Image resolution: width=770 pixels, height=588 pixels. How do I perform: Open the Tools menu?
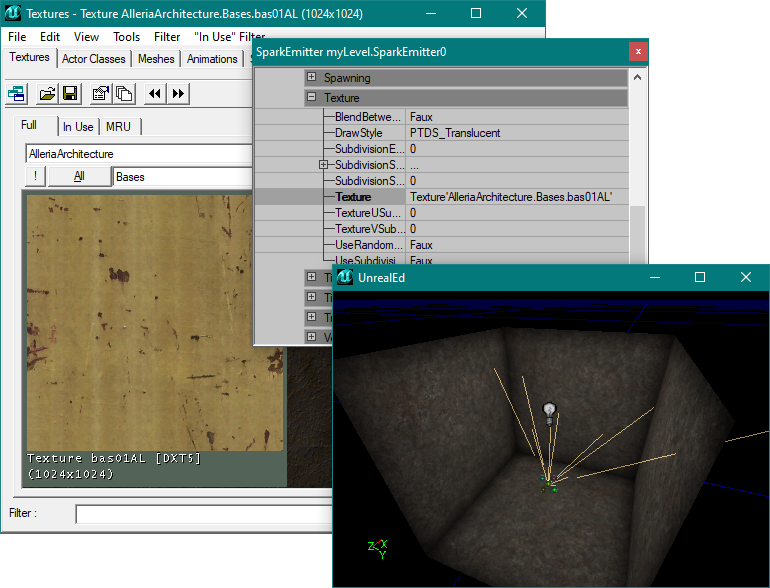[x=127, y=37]
